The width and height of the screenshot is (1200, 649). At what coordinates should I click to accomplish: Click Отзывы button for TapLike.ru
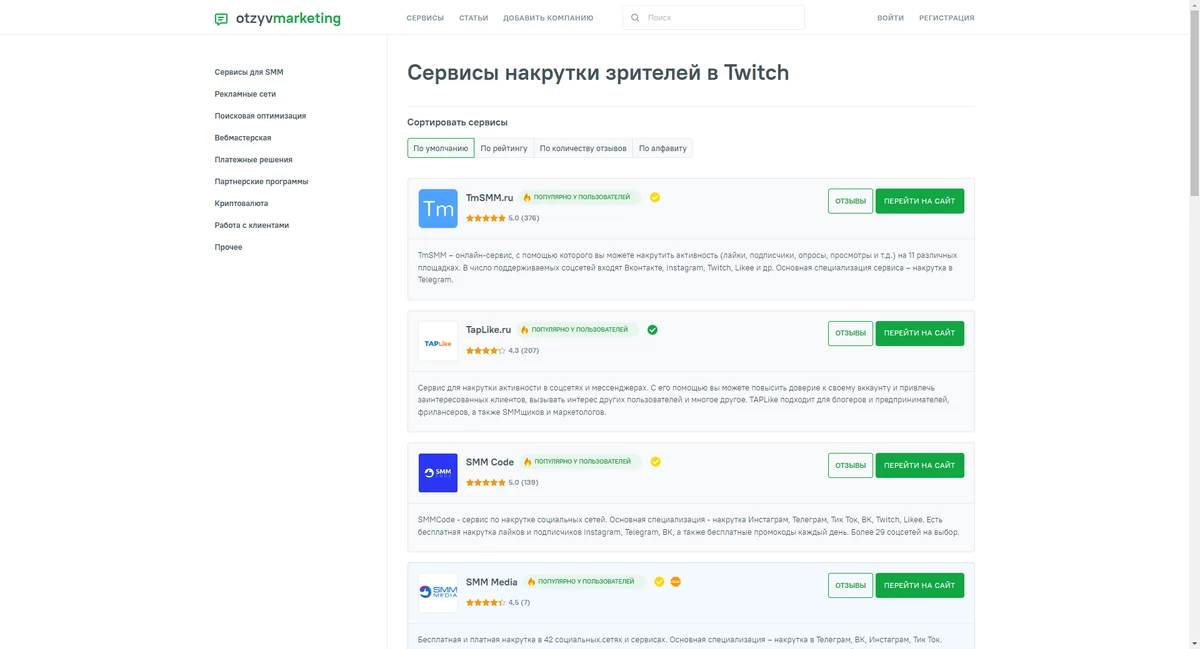(x=850, y=333)
